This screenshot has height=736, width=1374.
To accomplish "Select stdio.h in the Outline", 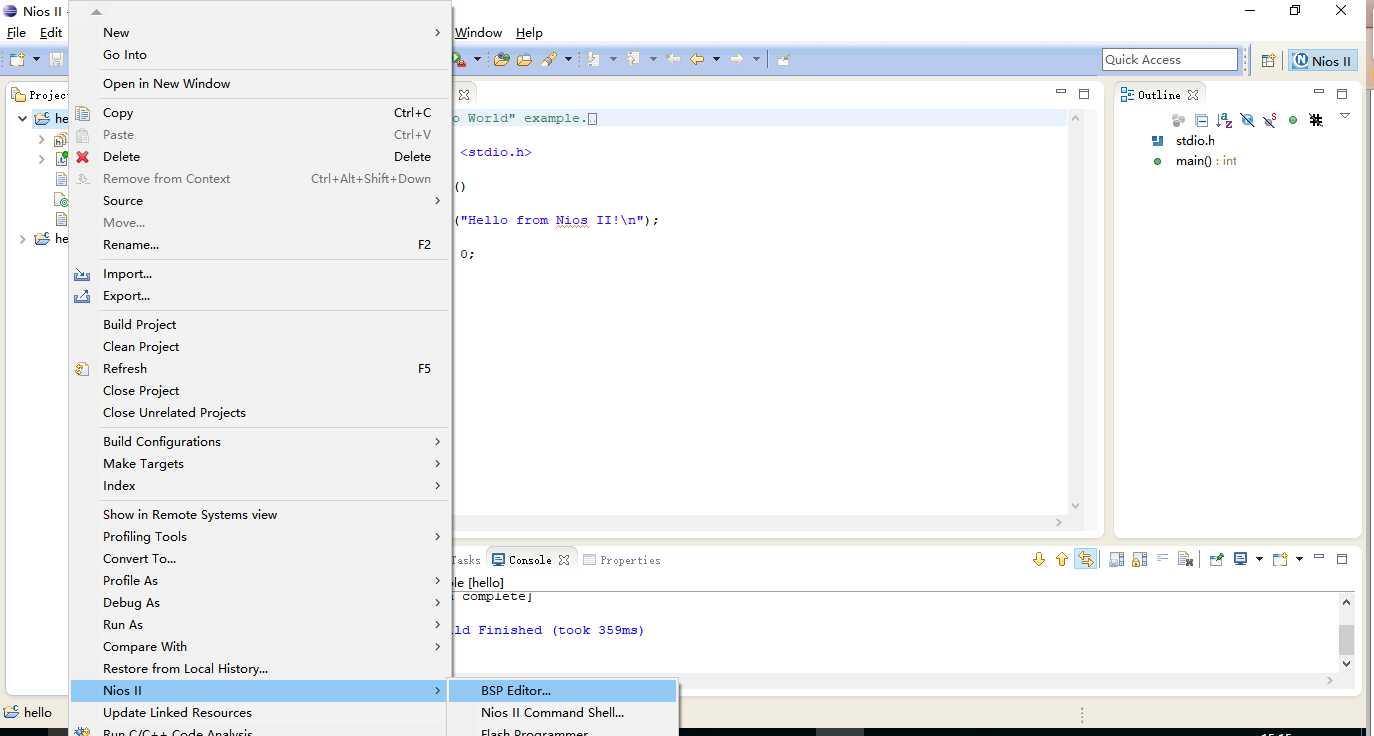I will (1195, 141).
